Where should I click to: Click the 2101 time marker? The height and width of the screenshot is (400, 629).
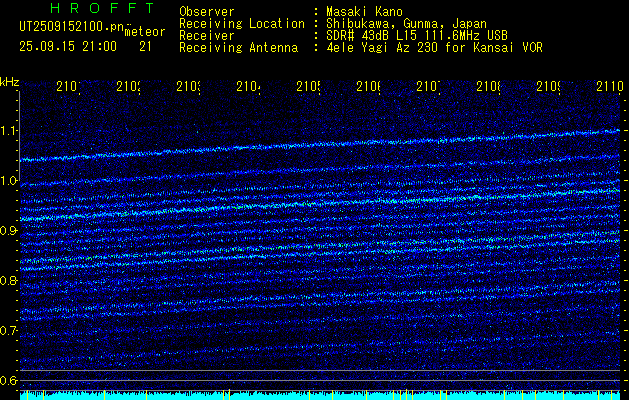tap(68, 86)
